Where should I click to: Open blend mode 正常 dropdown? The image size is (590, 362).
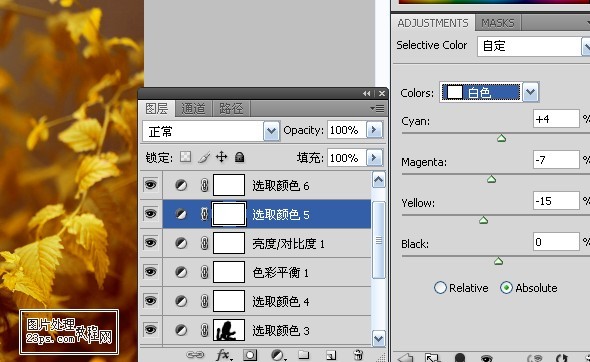click(x=271, y=131)
